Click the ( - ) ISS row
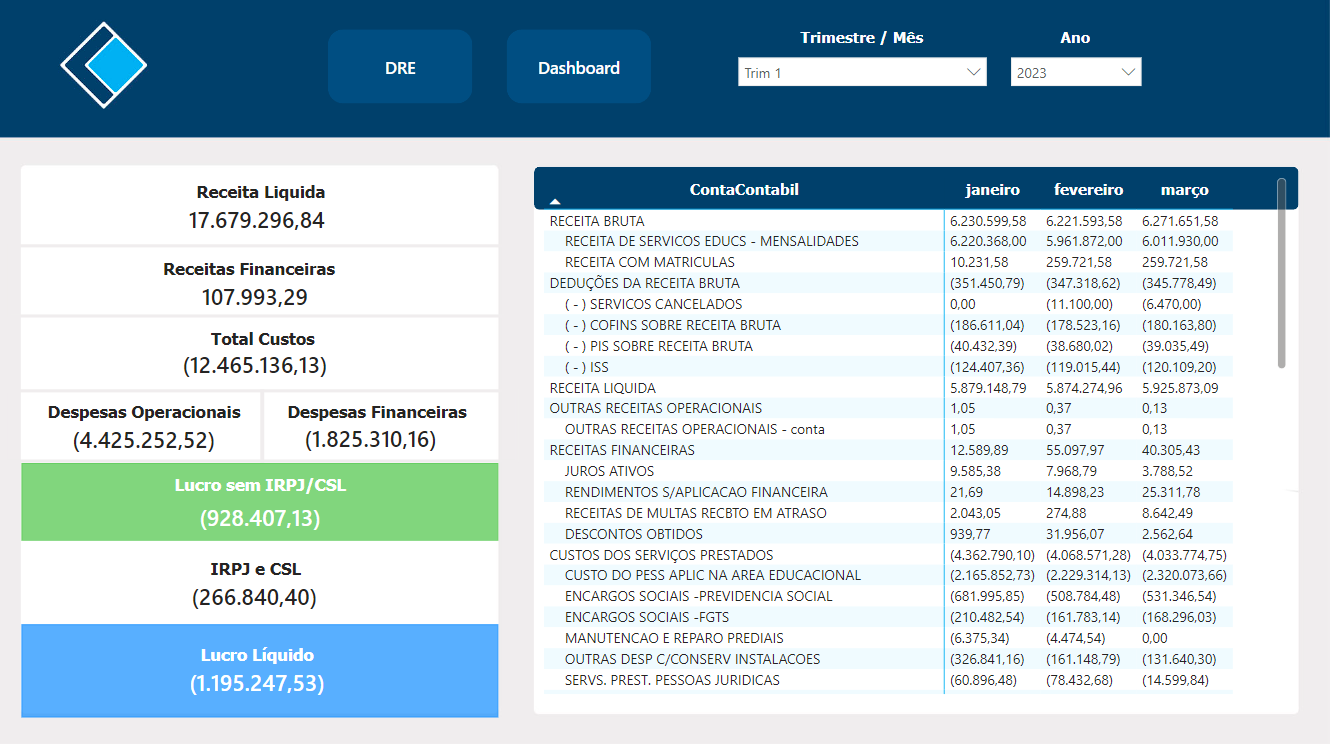This screenshot has width=1330, height=744. 888,367
